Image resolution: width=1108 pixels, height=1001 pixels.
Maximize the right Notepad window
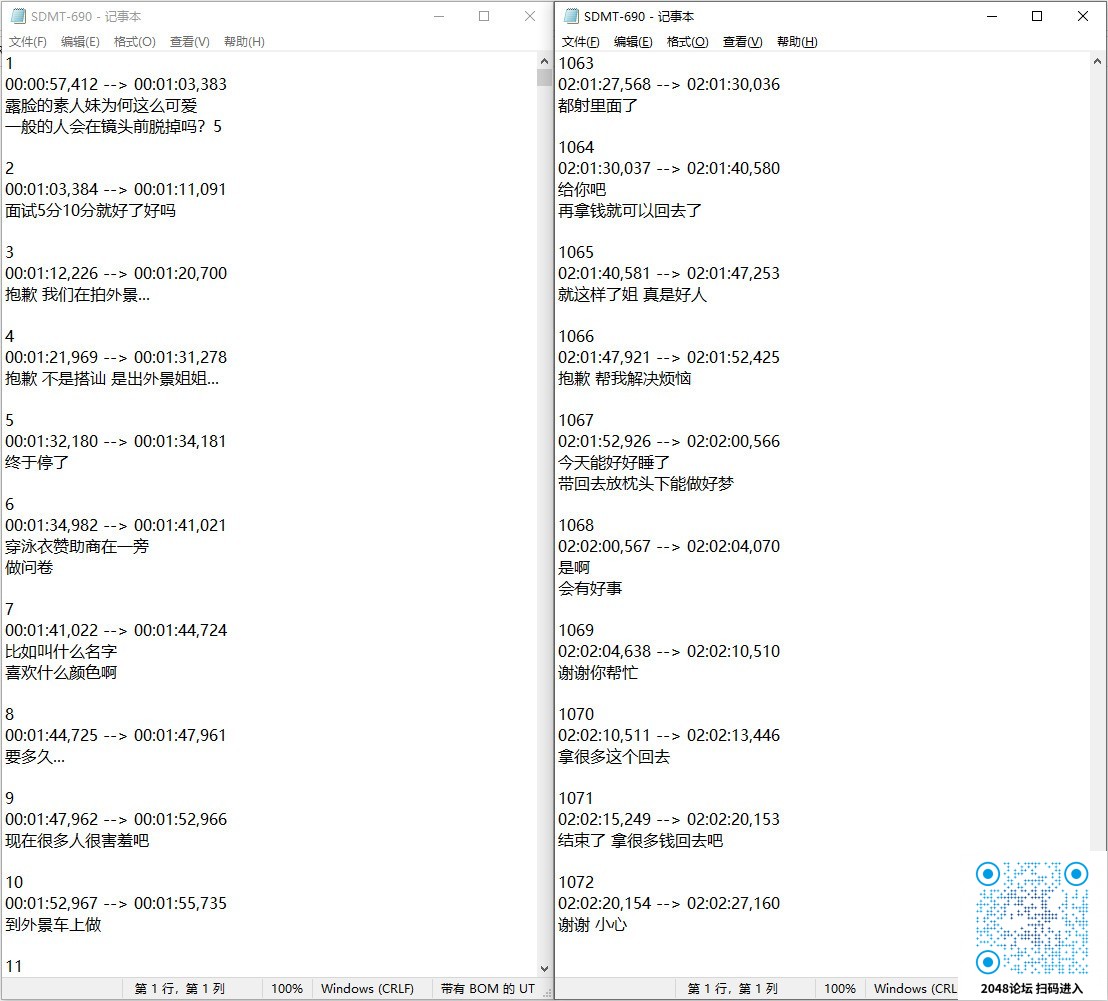[x=1037, y=16]
